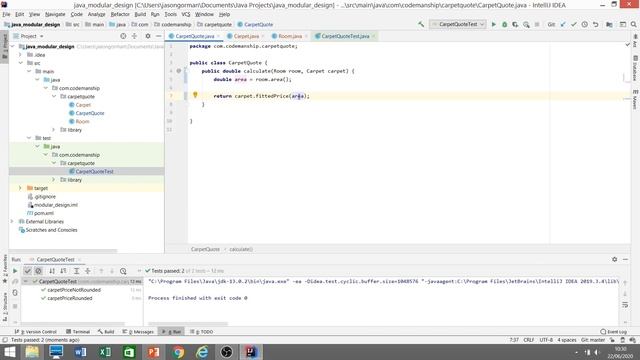Open Project Structure icon in toolbar
The width and height of the screenshot is (640, 360).
click(x=609, y=24)
